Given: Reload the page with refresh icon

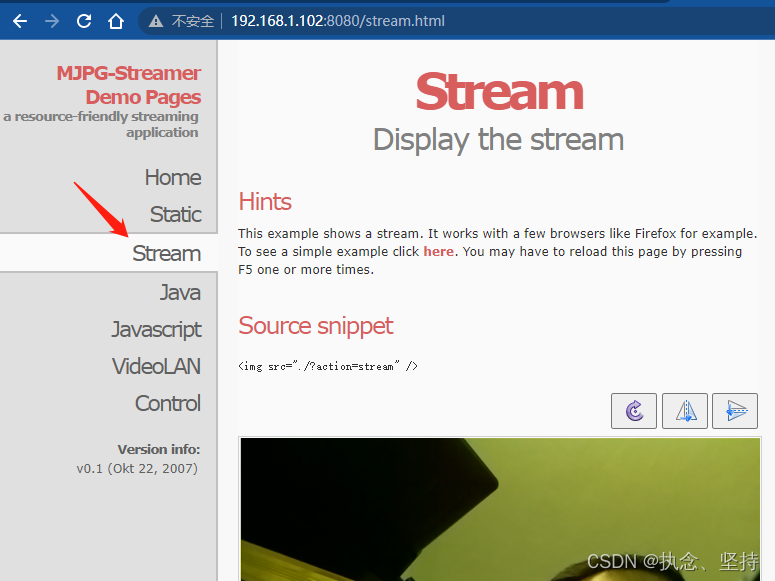Looking at the screenshot, I should tap(84, 21).
